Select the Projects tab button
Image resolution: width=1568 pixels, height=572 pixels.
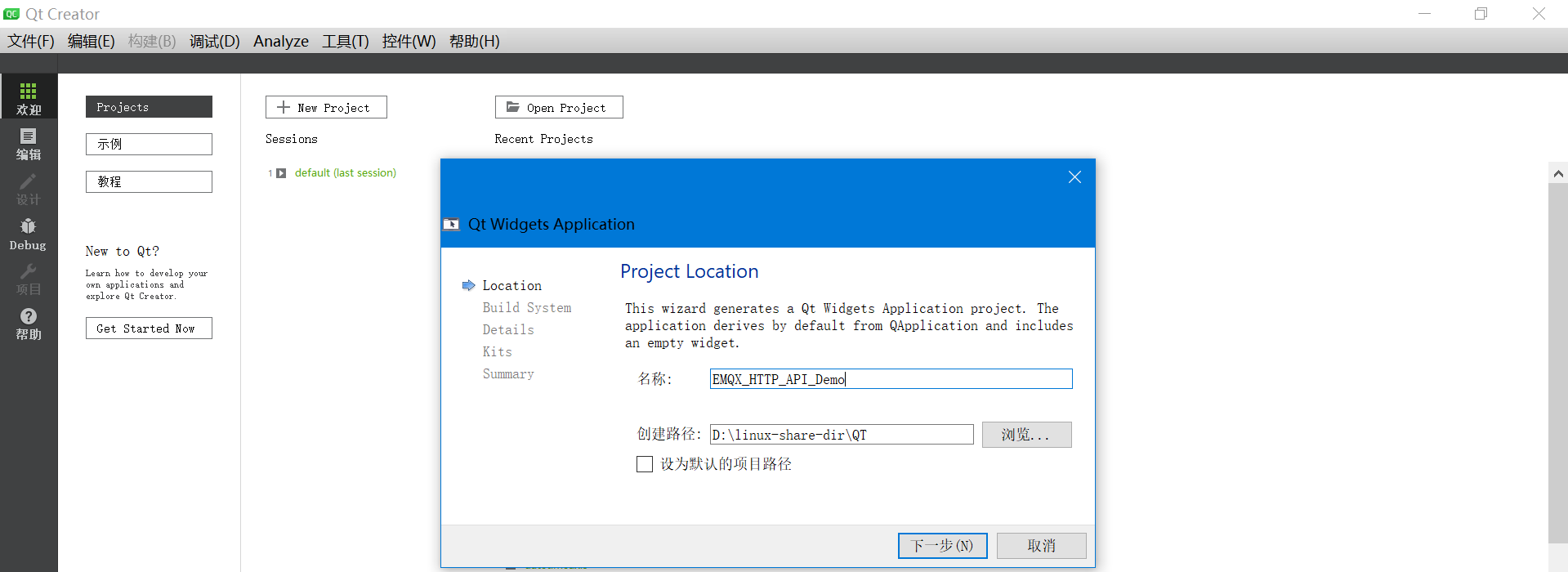[x=149, y=107]
